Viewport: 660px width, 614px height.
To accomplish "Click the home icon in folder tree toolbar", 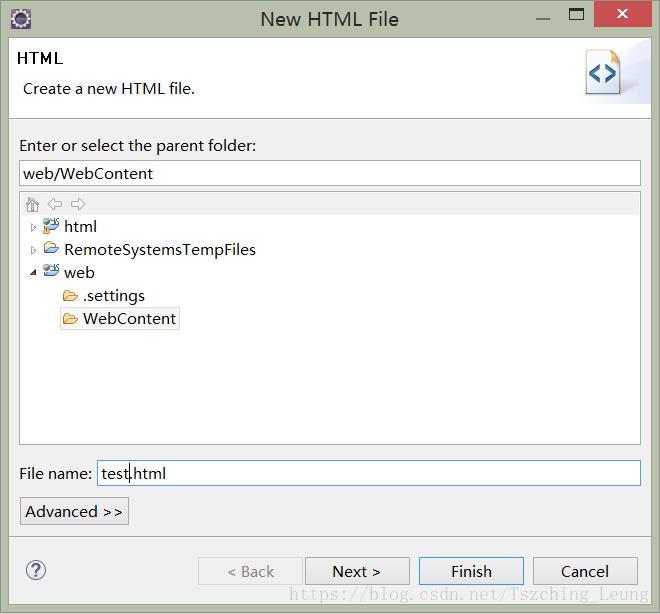I will (x=32, y=205).
